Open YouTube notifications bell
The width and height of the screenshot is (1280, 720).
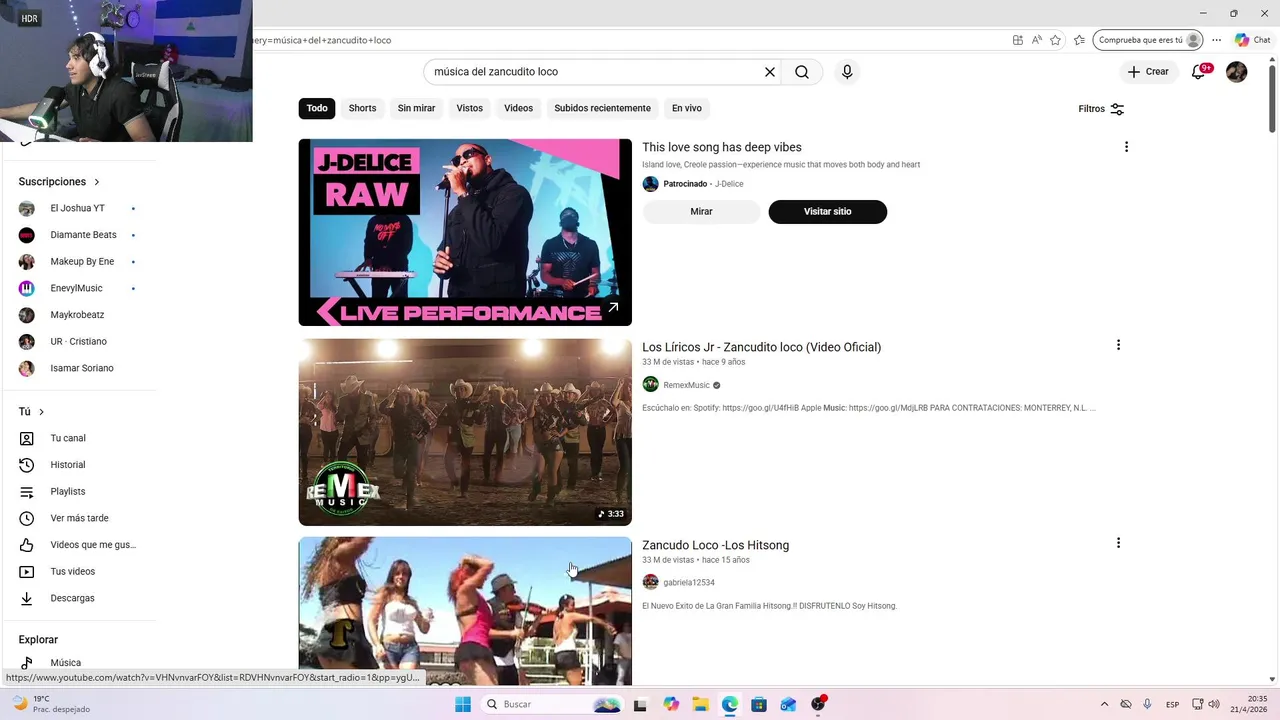coord(1199,72)
